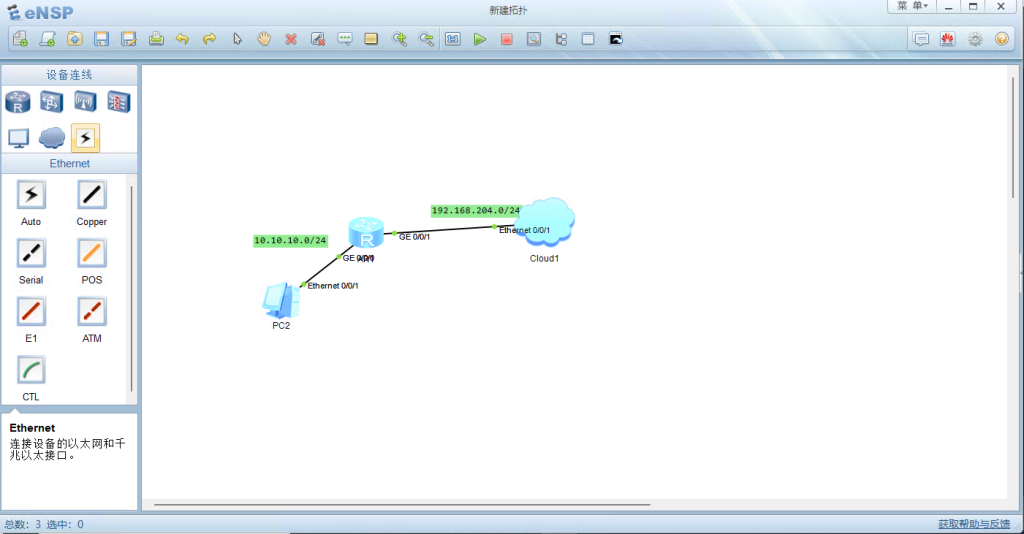
Task: Select the R router on canvas
Action: click(366, 233)
